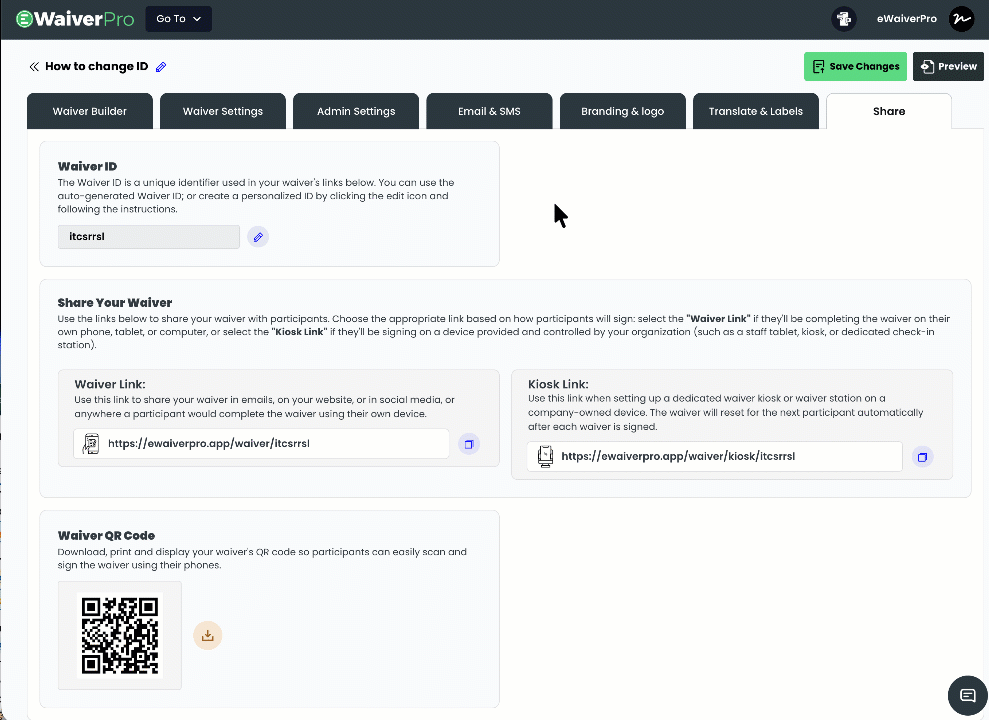Click the Preview button
The height and width of the screenshot is (720, 989).
948,67
